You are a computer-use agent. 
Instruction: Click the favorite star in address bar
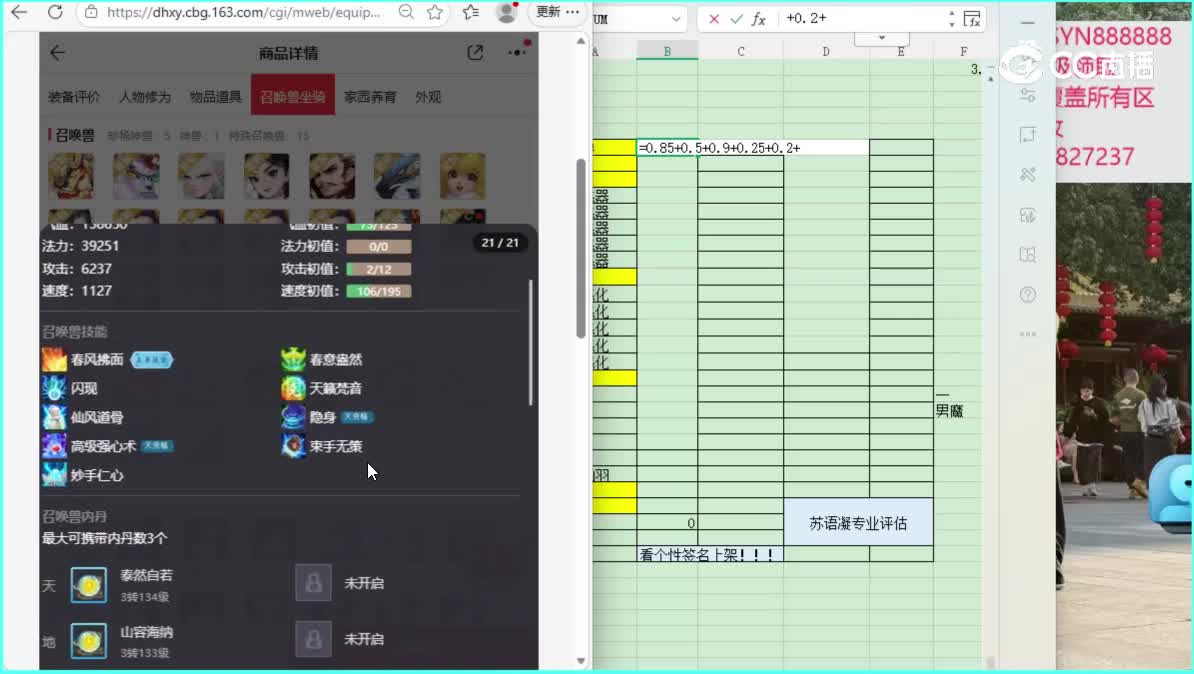tap(435, 12)
